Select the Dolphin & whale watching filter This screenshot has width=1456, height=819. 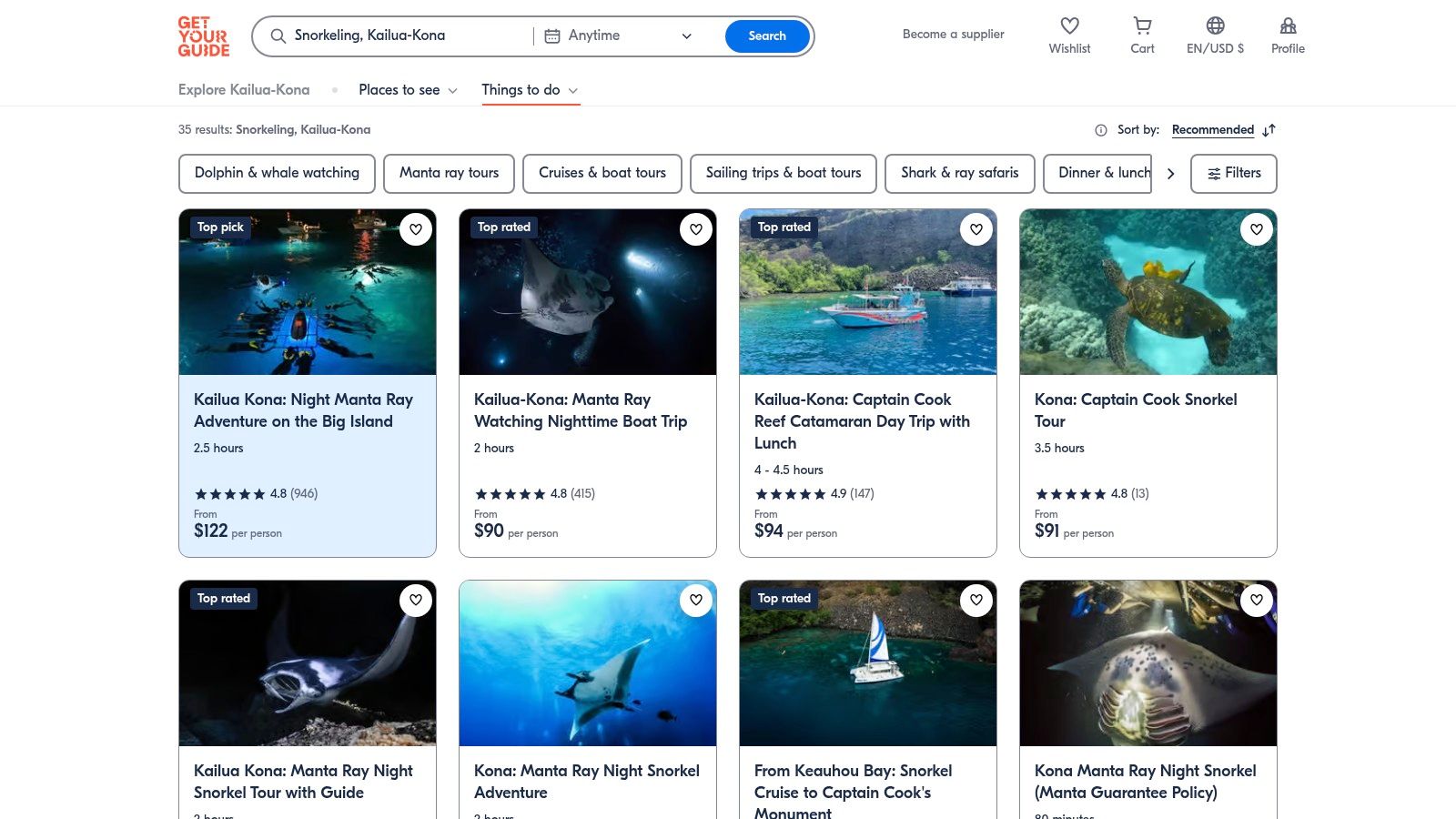[277, 174]
